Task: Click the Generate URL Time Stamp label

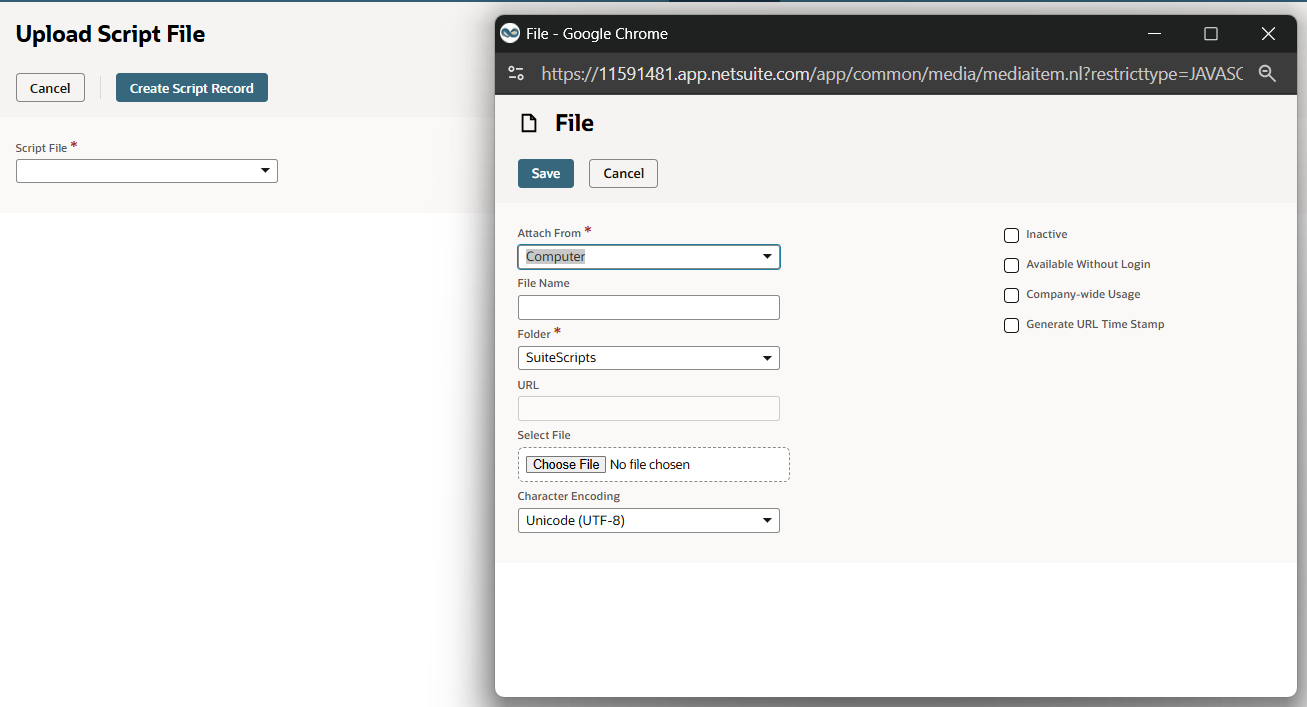Action: pos(1095,324)
